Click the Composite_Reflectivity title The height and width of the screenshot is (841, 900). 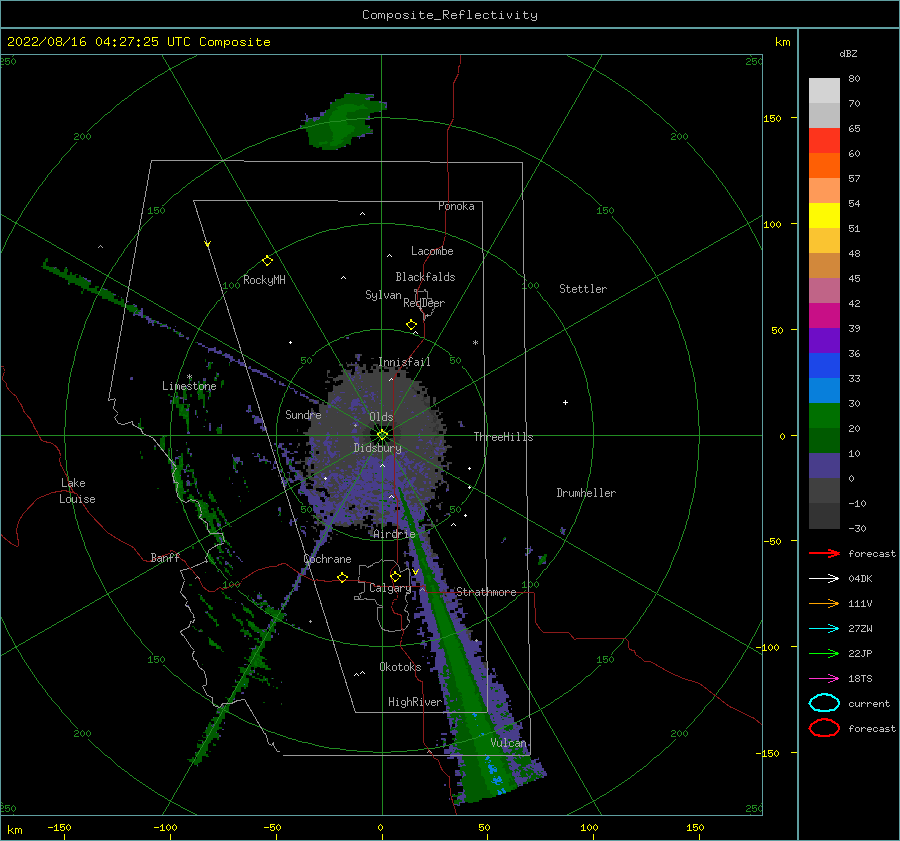point(450,14)
